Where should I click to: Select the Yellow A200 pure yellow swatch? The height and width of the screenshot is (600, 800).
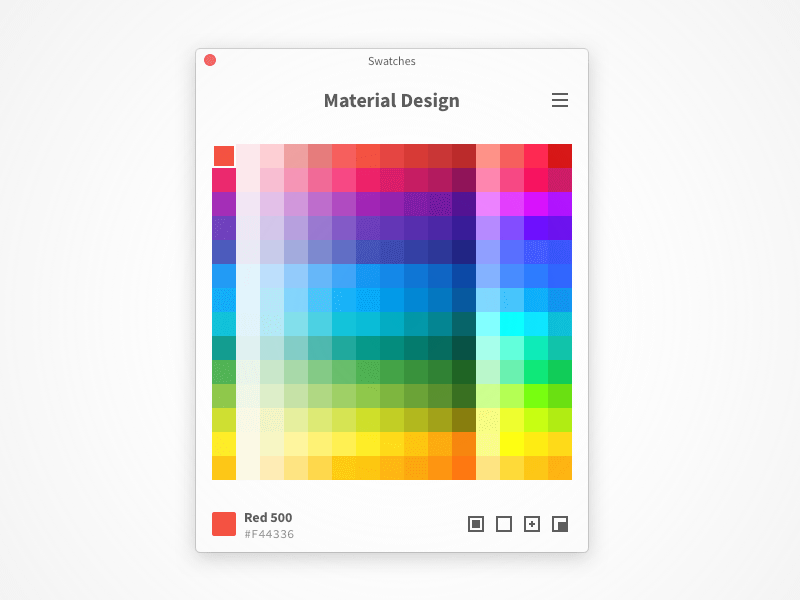click(512, 443)
